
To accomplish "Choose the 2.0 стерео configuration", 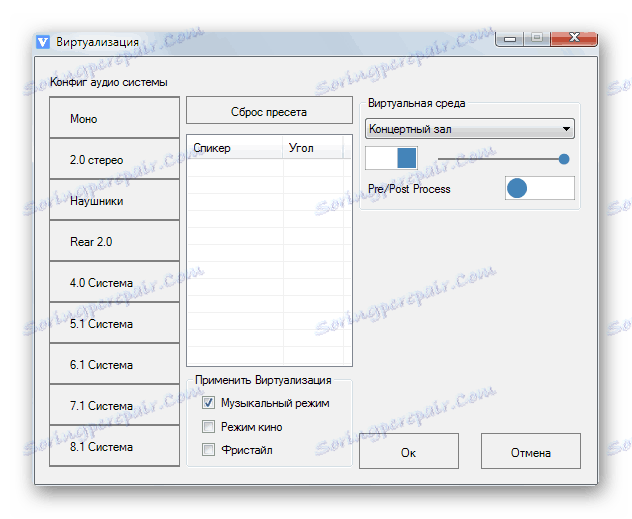I will pos(114,159).
